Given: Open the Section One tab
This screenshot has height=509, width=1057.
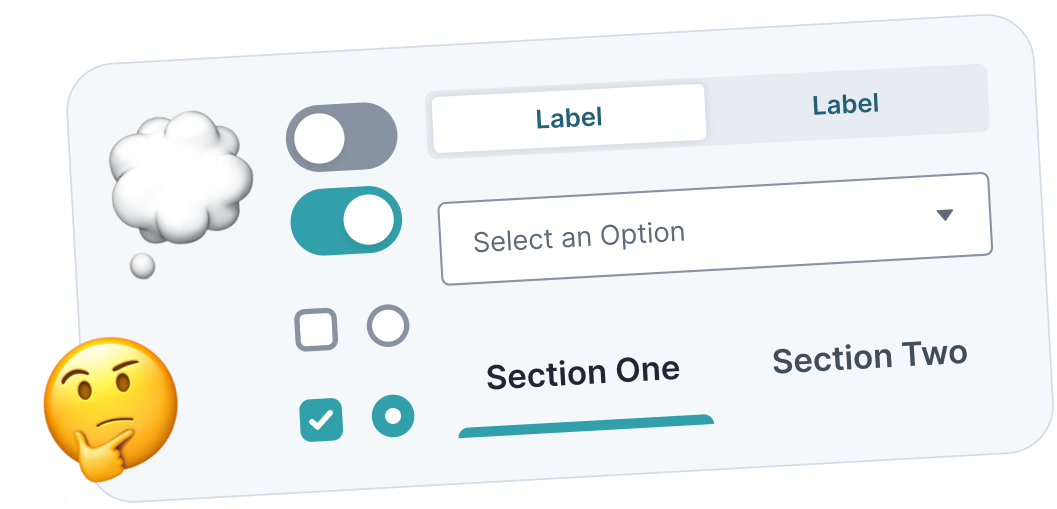Looking at the screenshot, I should coord(583,374).
